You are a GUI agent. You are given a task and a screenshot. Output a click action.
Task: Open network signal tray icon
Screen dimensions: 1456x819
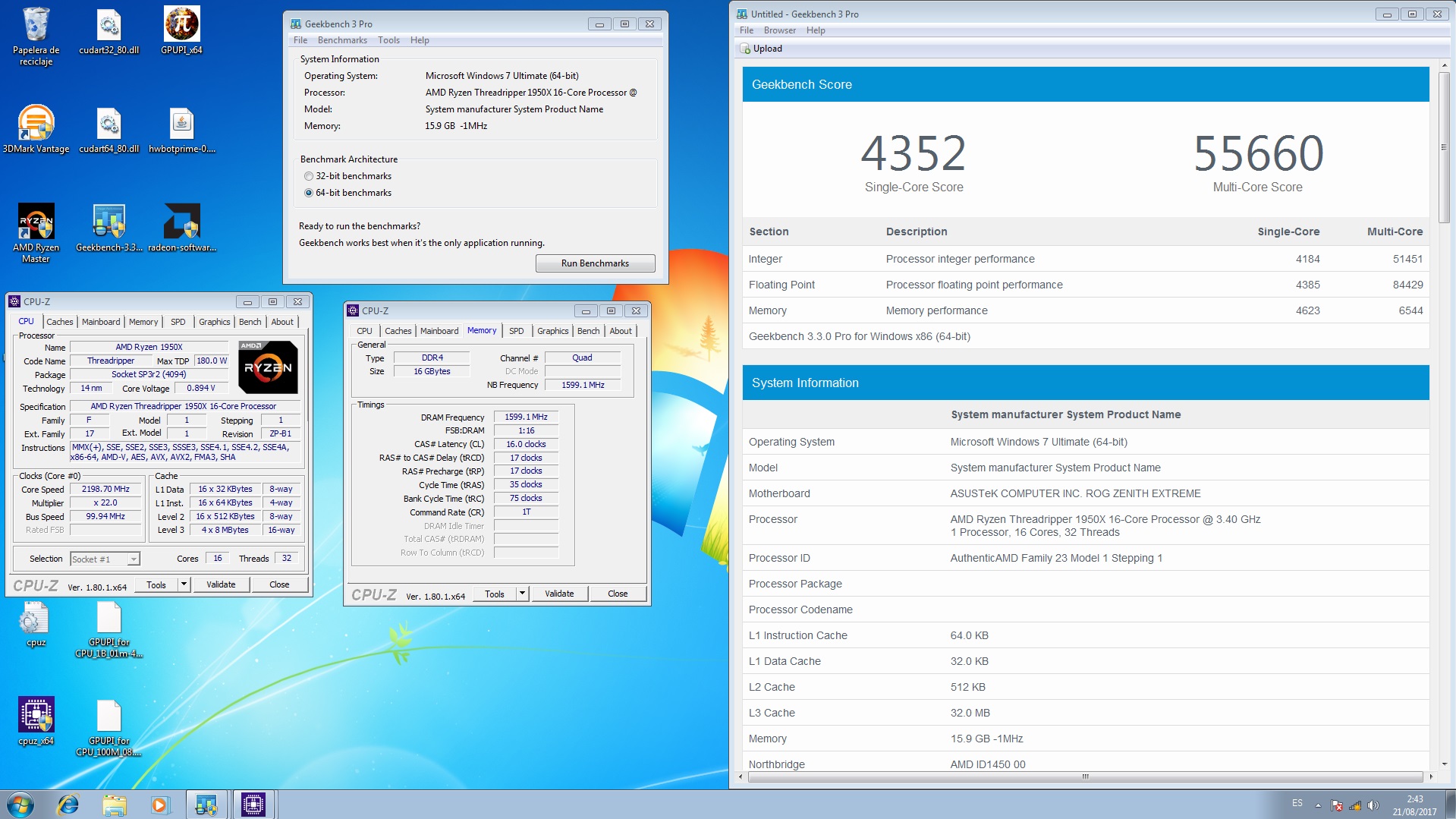[x=1355, y=805]
